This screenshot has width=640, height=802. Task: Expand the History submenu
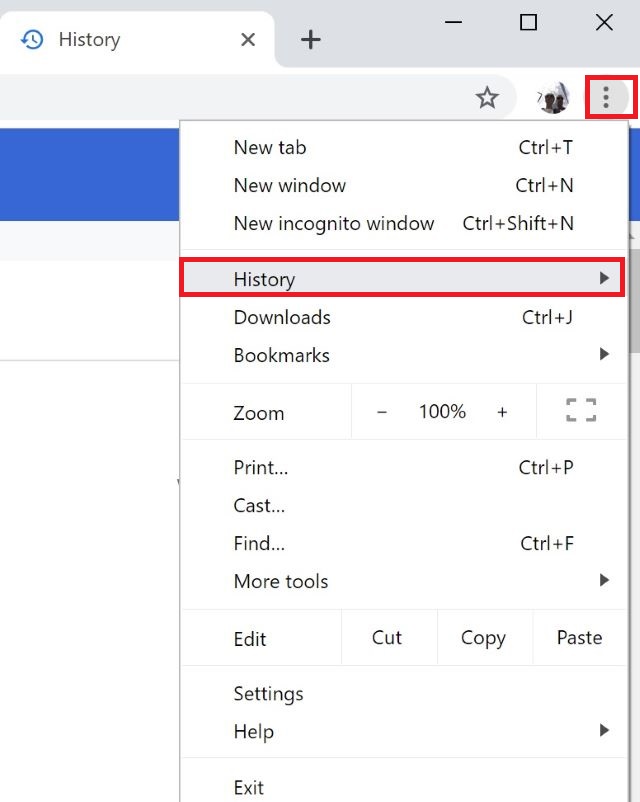403,278
